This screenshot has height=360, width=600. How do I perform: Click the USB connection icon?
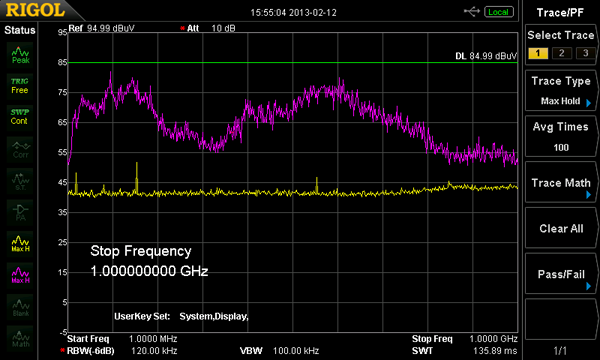[471, 12]
